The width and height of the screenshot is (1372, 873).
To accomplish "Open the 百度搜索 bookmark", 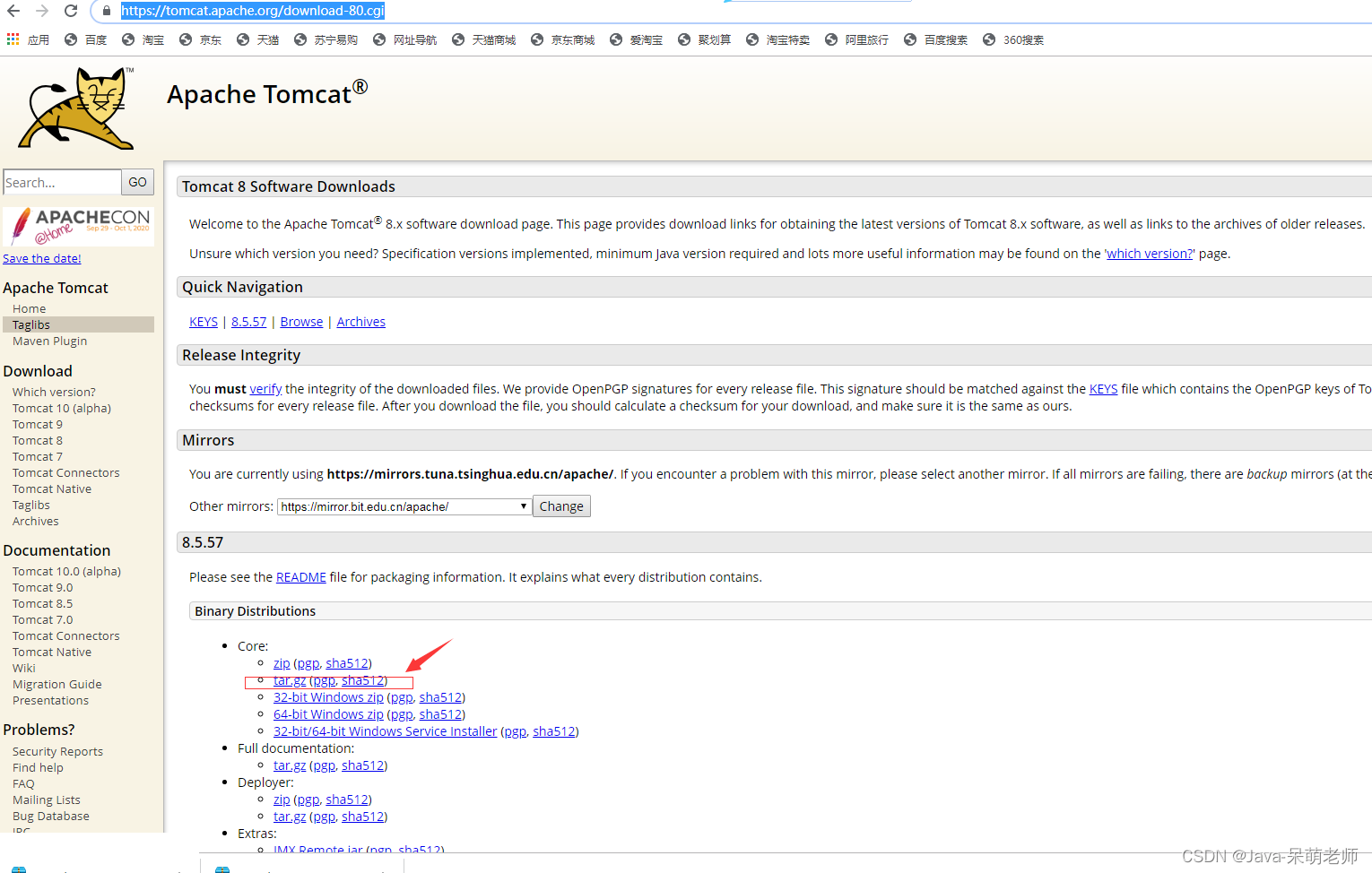I will click(936, 39).
